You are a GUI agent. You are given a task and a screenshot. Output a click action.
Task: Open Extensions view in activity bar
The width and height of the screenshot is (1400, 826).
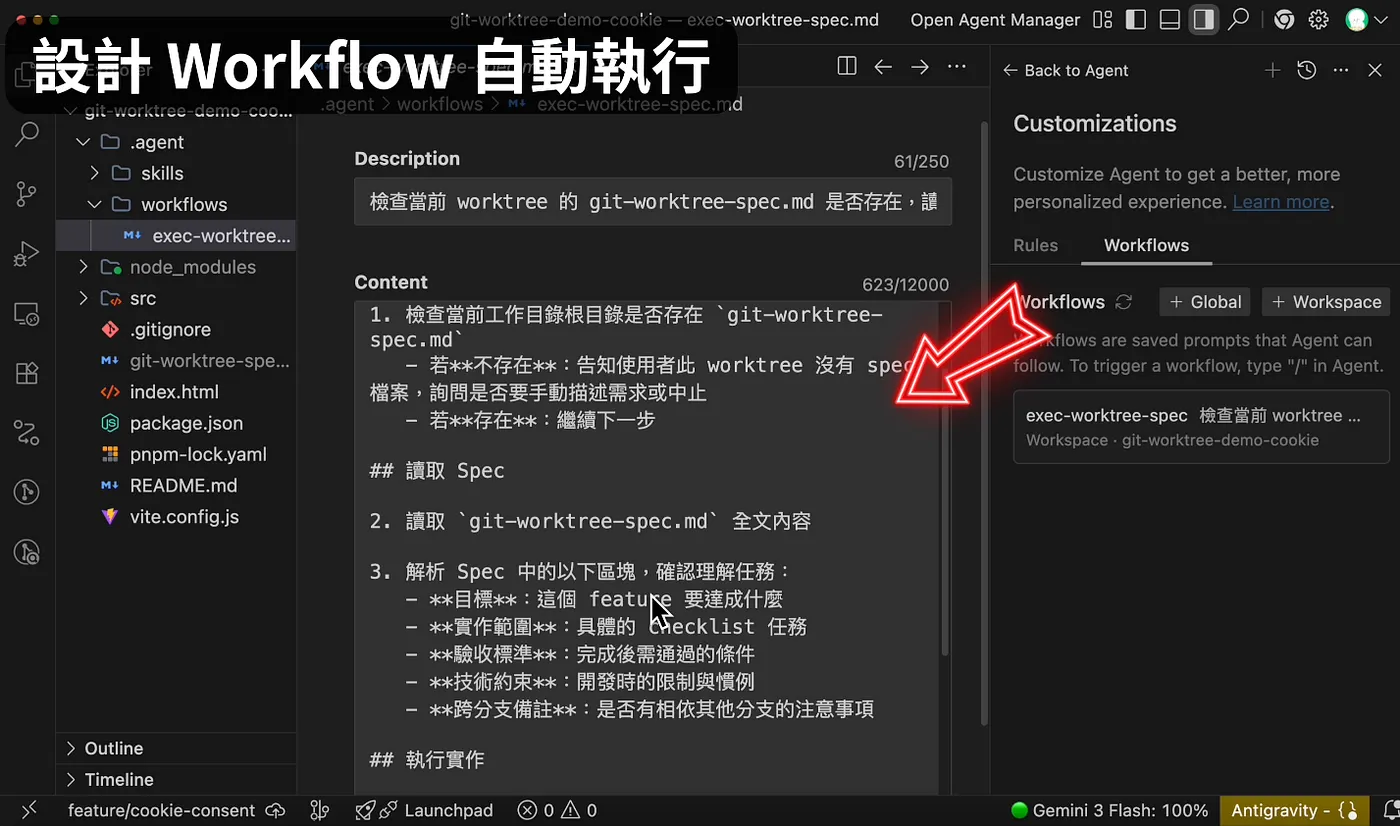pos(27,373)
